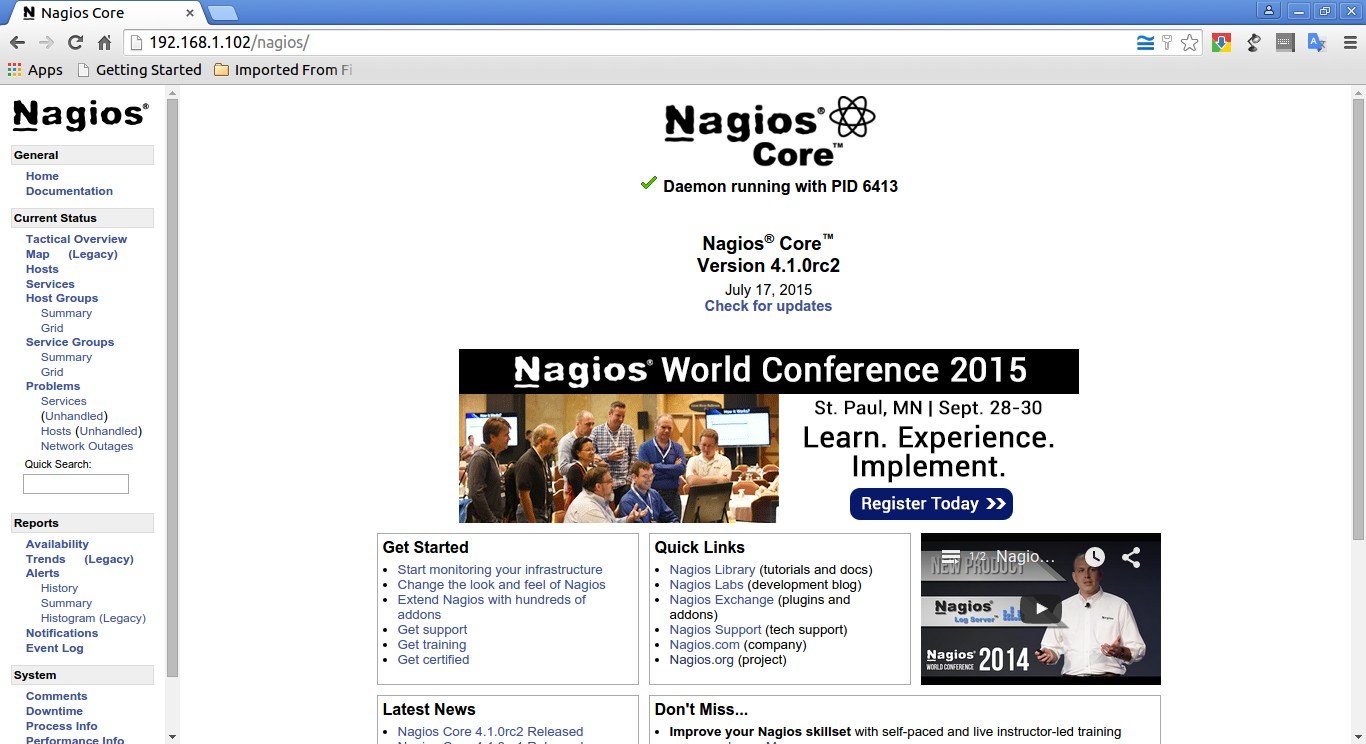
Task: Click the video share icon
Action: pyautogui.click(x=1131, y=557)
